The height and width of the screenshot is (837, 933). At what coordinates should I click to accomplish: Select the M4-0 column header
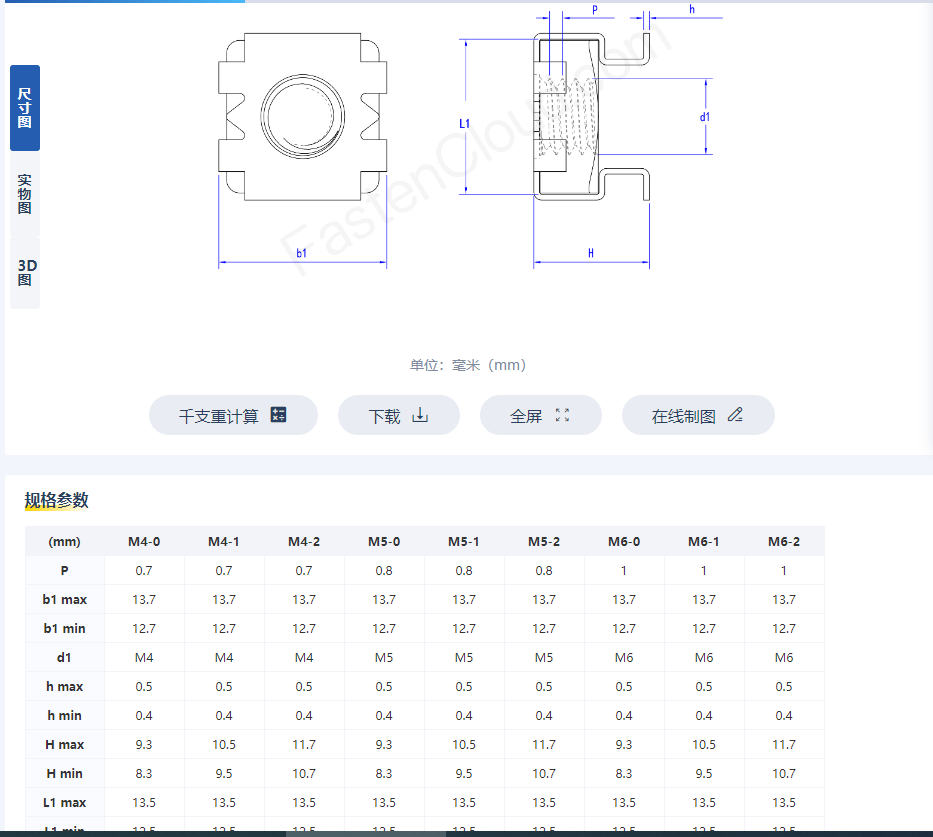(144, 542)
